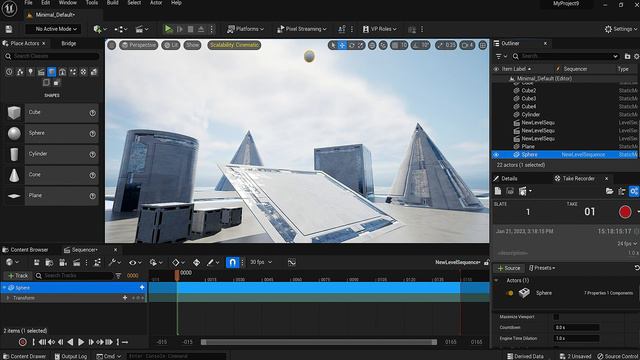Open the Outliner filter options
Viewport: 640px width, 360px height.
tap(501, 56)
